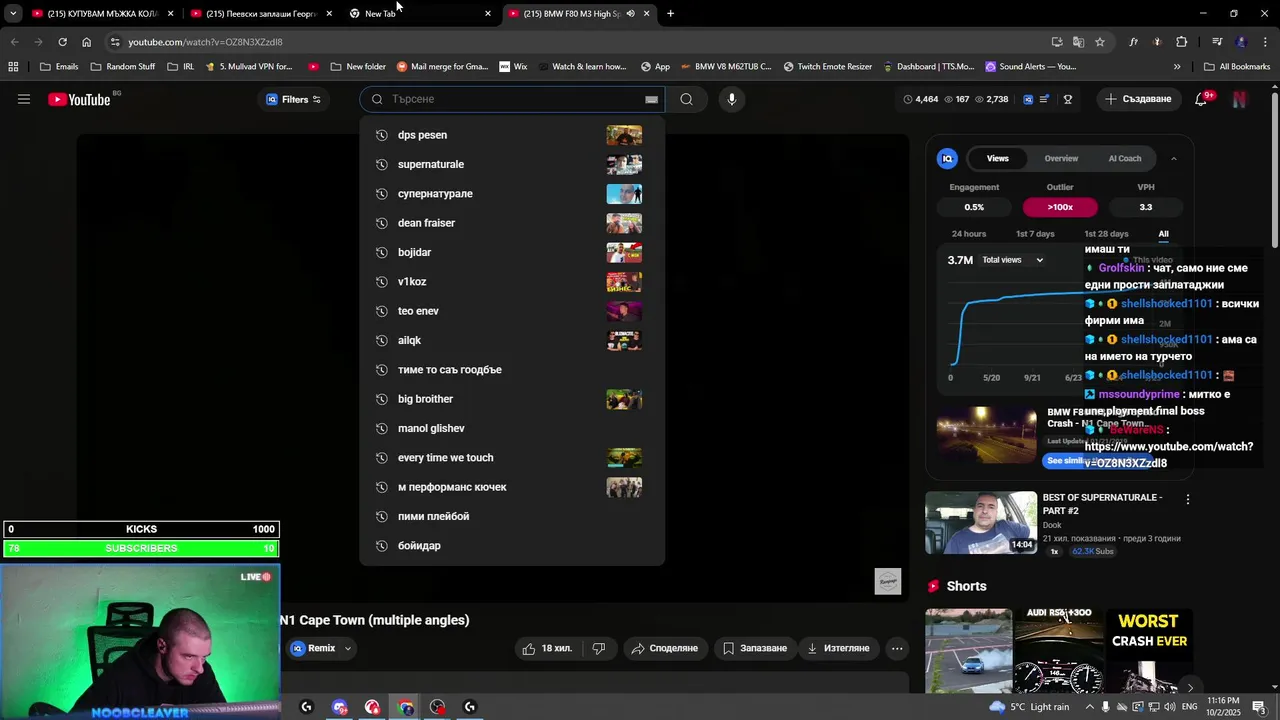The image size is (1280, 720).
Task: Select the 'dps pesen' search suggestion
Action: tap(511, 135)
